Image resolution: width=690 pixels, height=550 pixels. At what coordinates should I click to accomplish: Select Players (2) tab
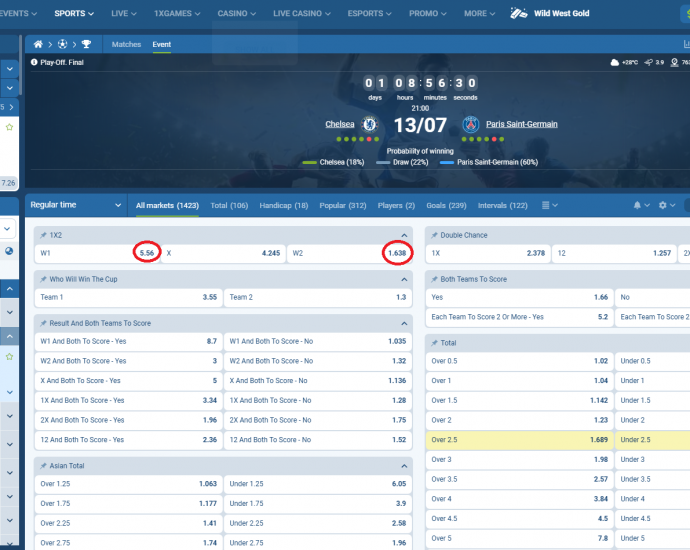(x=396, y=205)
